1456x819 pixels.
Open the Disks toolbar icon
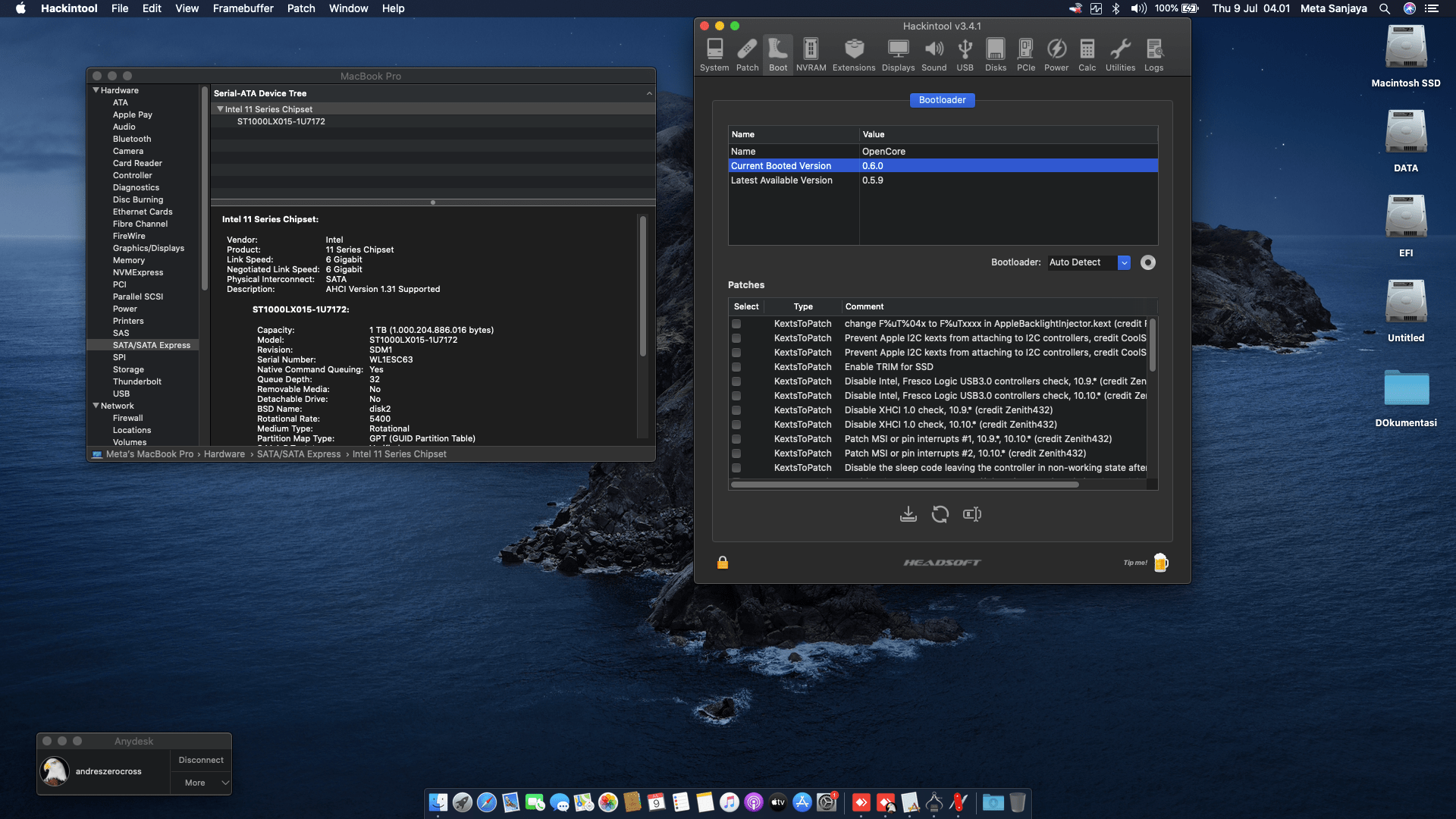[x=996, y=55]
